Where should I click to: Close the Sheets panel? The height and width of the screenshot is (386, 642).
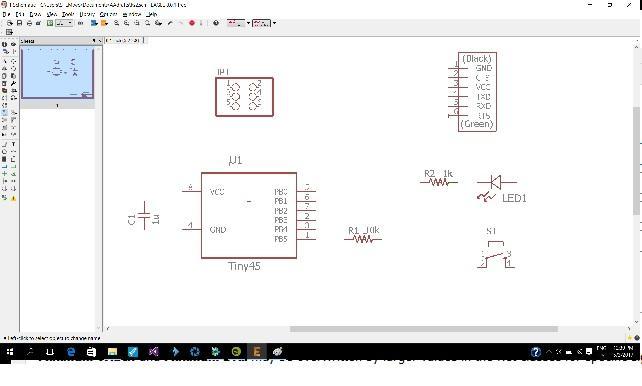point(99,41)
